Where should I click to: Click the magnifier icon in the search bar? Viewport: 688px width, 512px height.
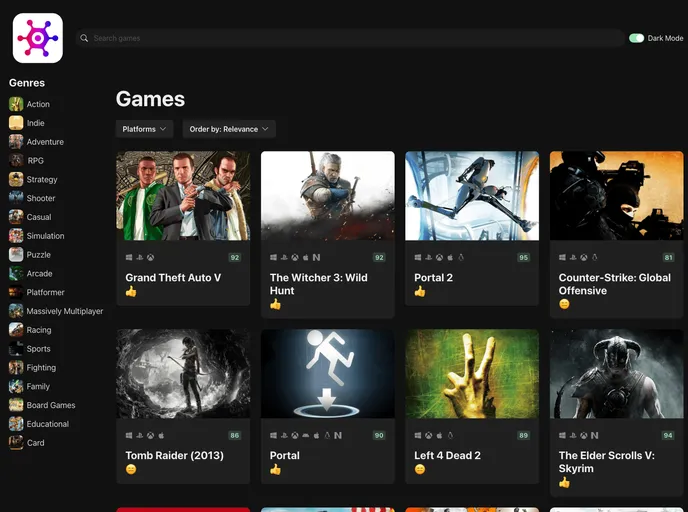(x=84, y=38)
